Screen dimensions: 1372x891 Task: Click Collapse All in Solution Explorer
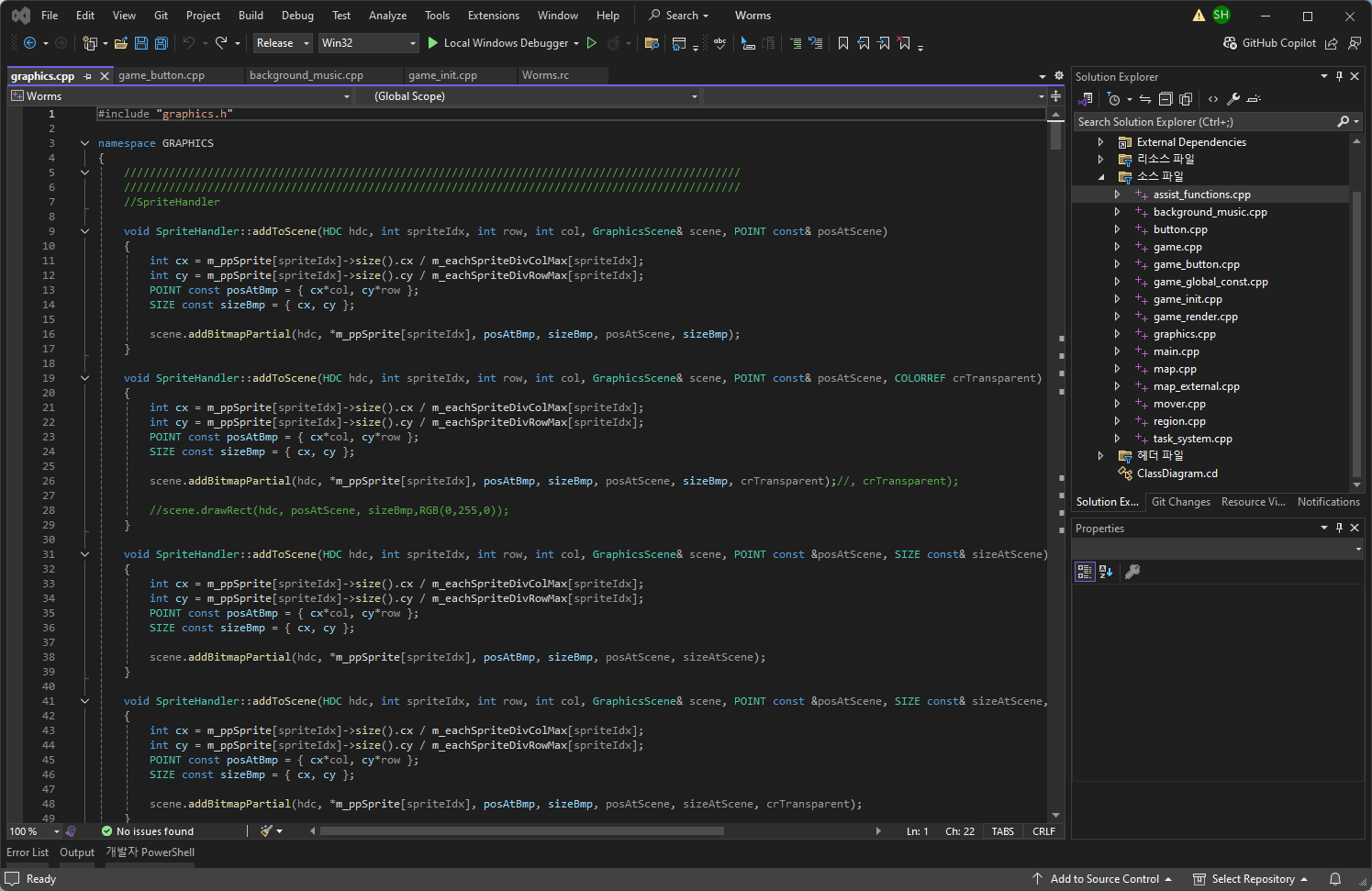point(1166,99)
